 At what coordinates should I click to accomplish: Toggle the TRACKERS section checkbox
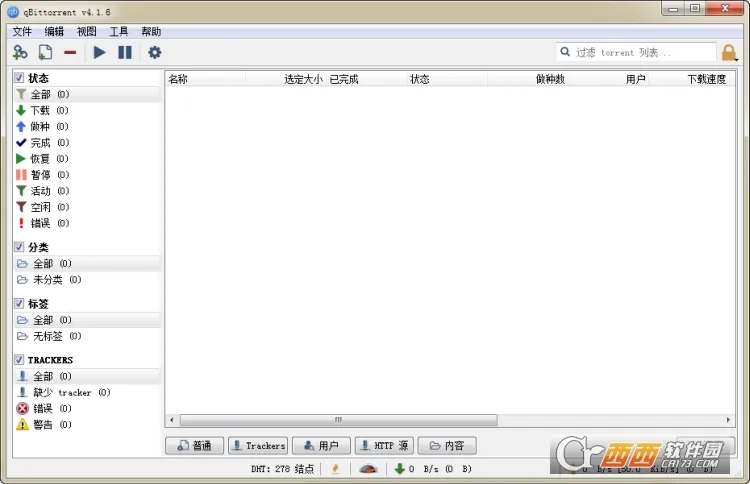(19, 359)
